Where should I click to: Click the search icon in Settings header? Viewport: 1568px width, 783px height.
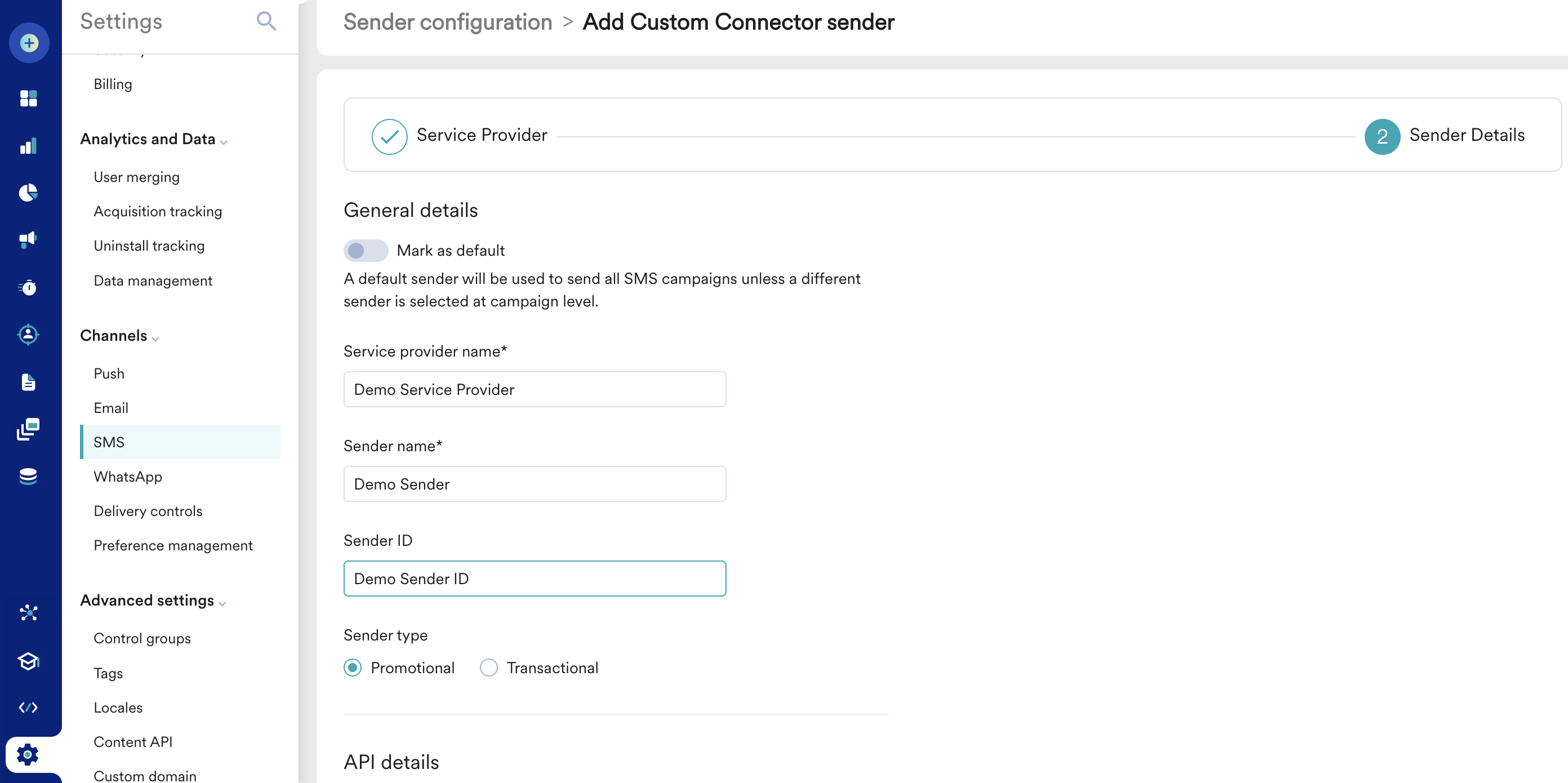coord(266,21)
